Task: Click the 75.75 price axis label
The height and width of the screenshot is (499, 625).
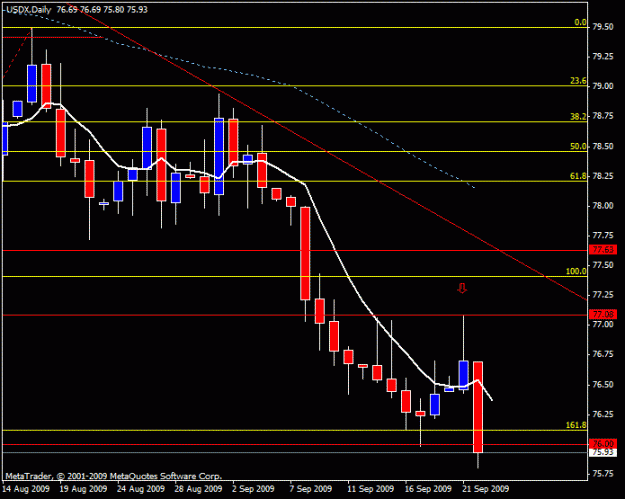Action: pos(603,473)
